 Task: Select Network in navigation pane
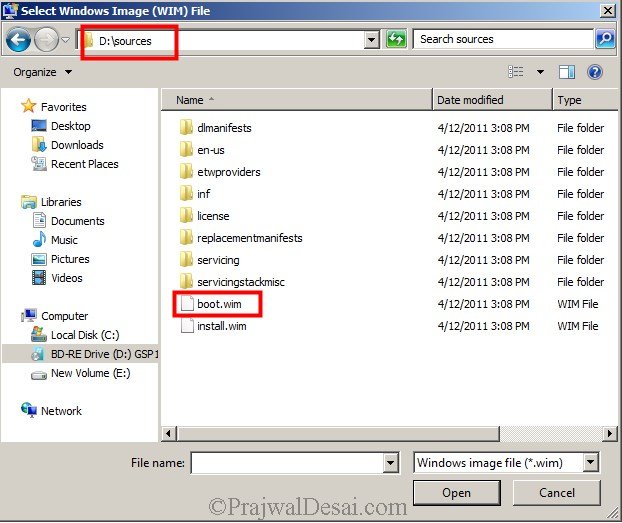[x=61, y=411]
